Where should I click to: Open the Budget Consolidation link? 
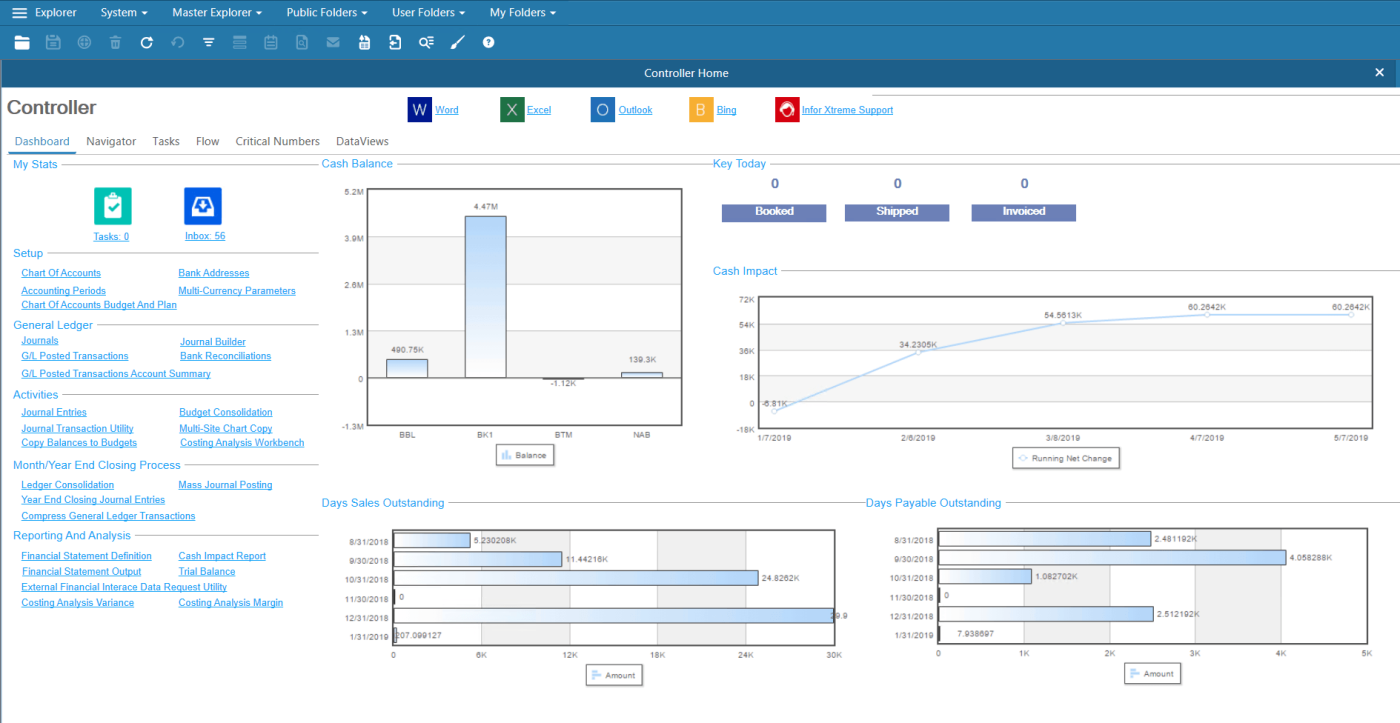click(226, 412)
